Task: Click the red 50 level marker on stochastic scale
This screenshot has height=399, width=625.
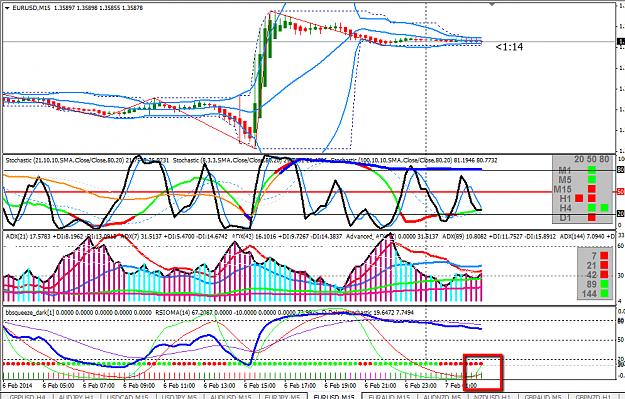Action: click(621, 192)
